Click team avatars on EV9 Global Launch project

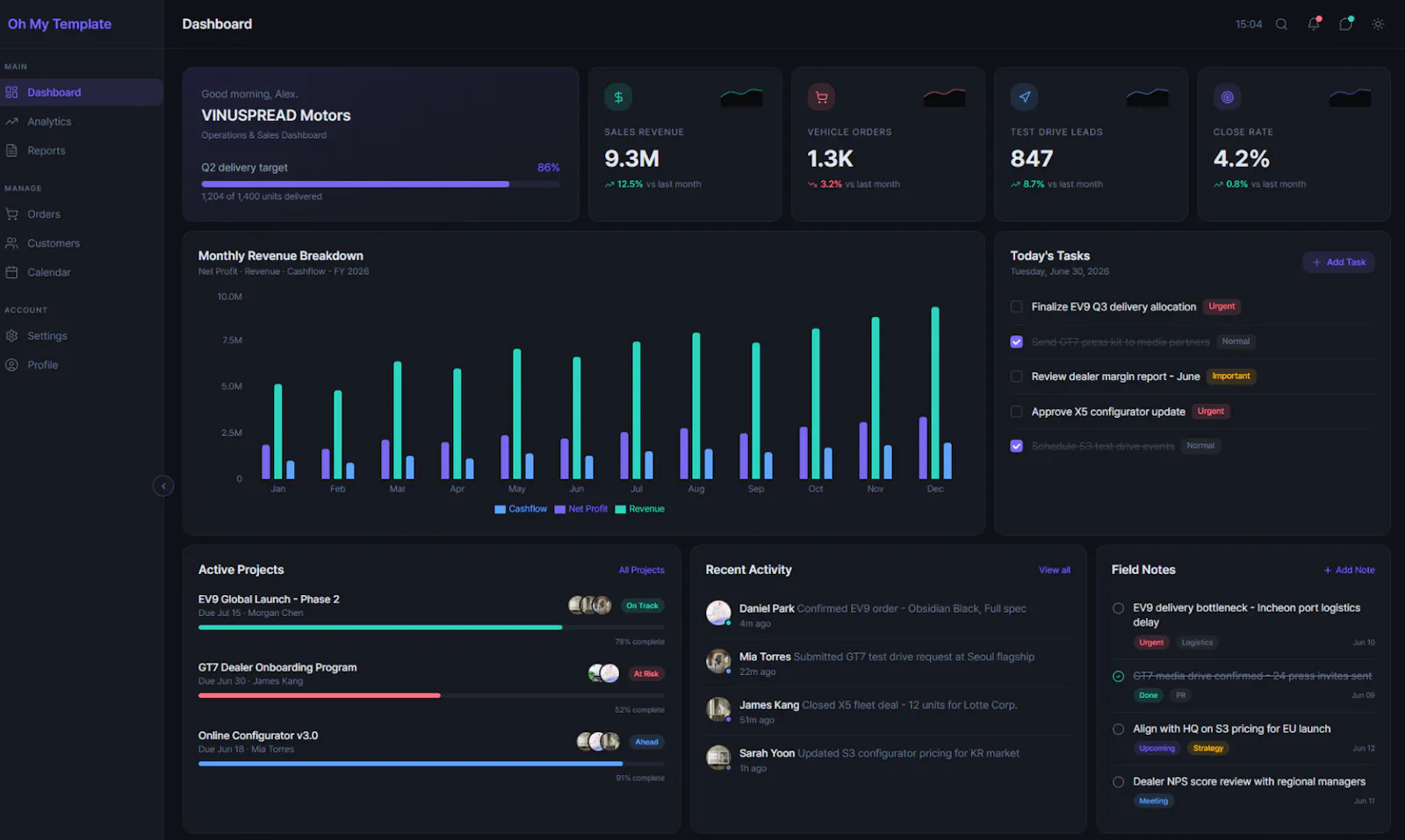(590, 605)
